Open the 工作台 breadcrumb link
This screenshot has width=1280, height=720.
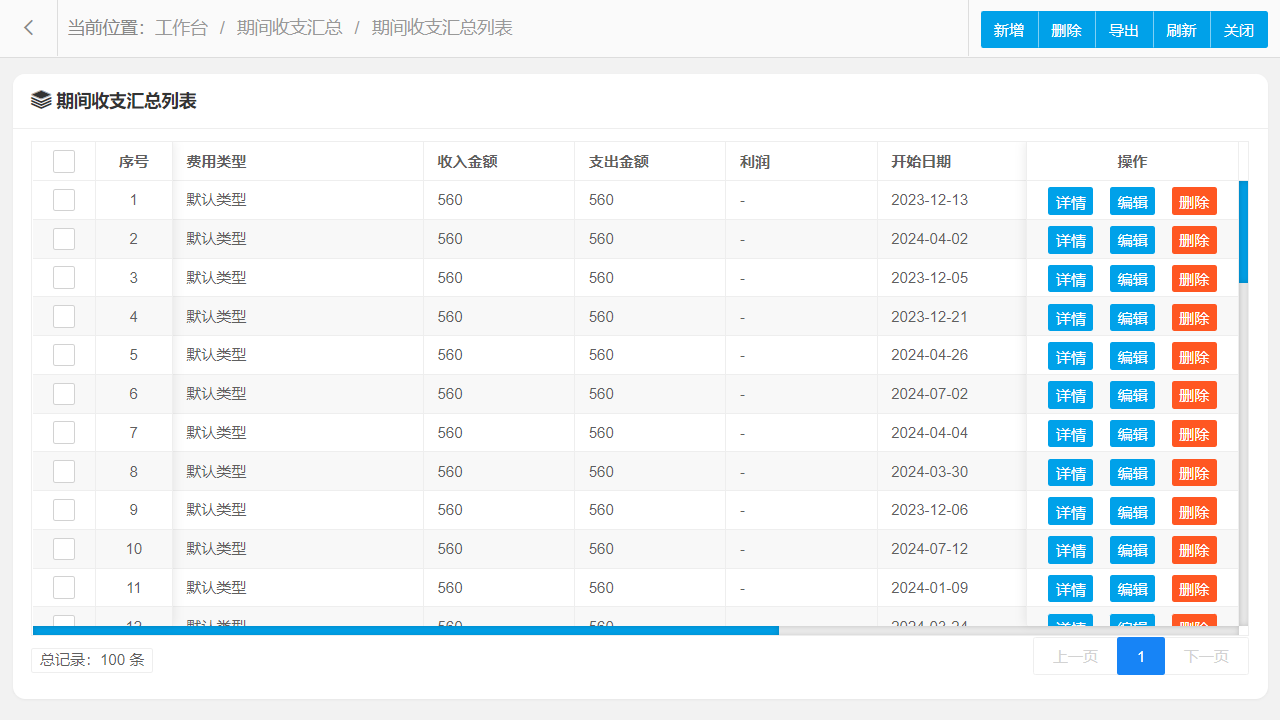point(181,28)
